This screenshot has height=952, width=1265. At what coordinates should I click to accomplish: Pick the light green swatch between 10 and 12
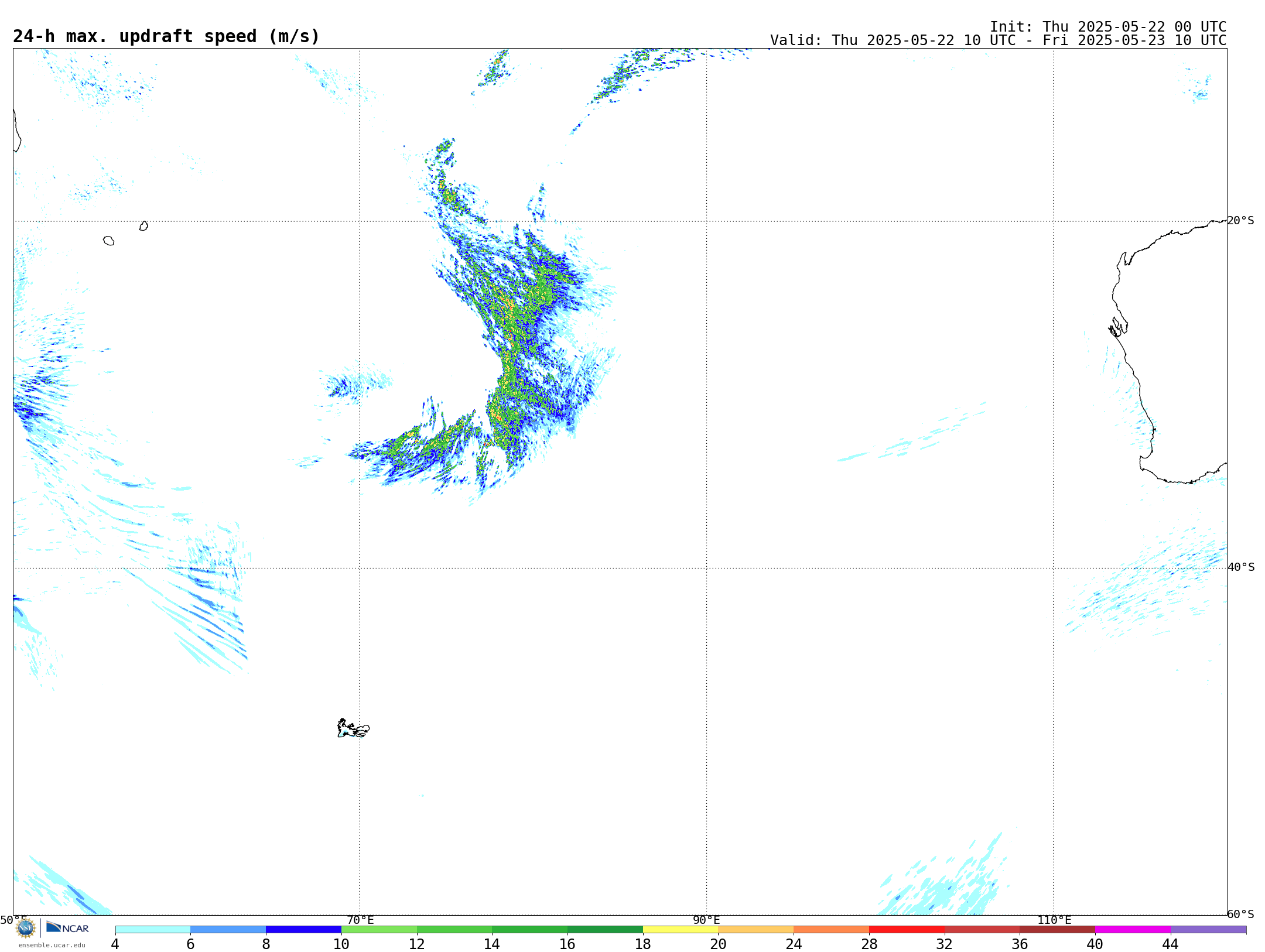pyautogui.click(x=379, y=930)
